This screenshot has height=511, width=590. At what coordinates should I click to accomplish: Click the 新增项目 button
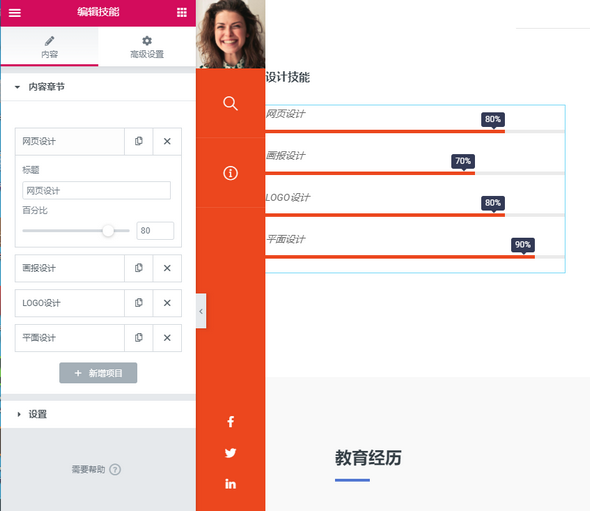(98, 373)
